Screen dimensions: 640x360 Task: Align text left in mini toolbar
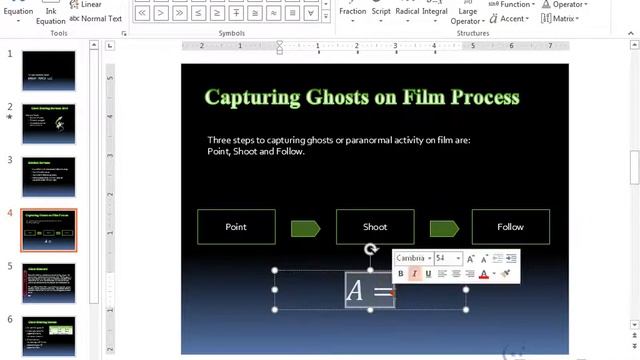442,273
